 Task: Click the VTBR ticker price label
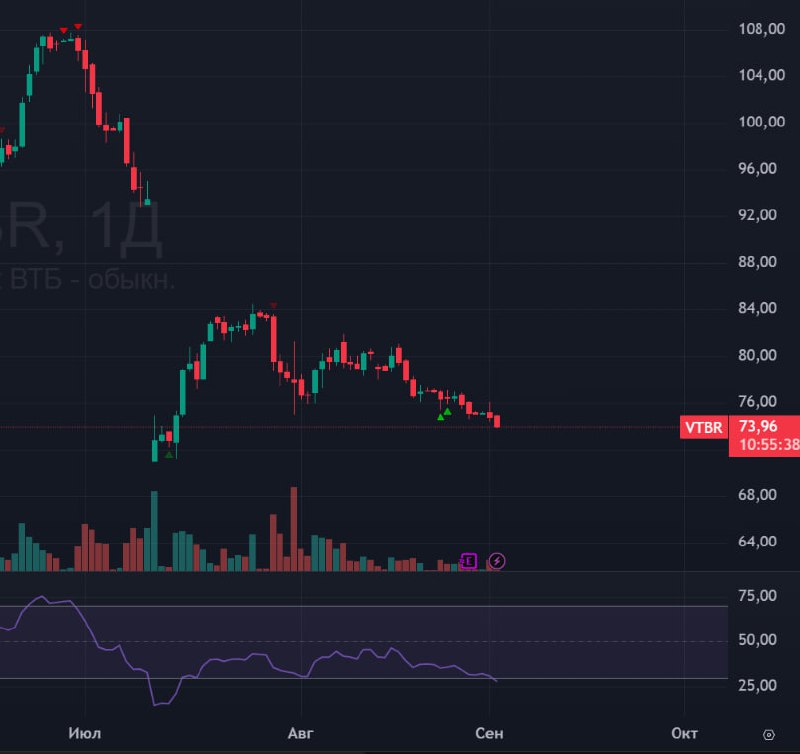pos(704,428)
